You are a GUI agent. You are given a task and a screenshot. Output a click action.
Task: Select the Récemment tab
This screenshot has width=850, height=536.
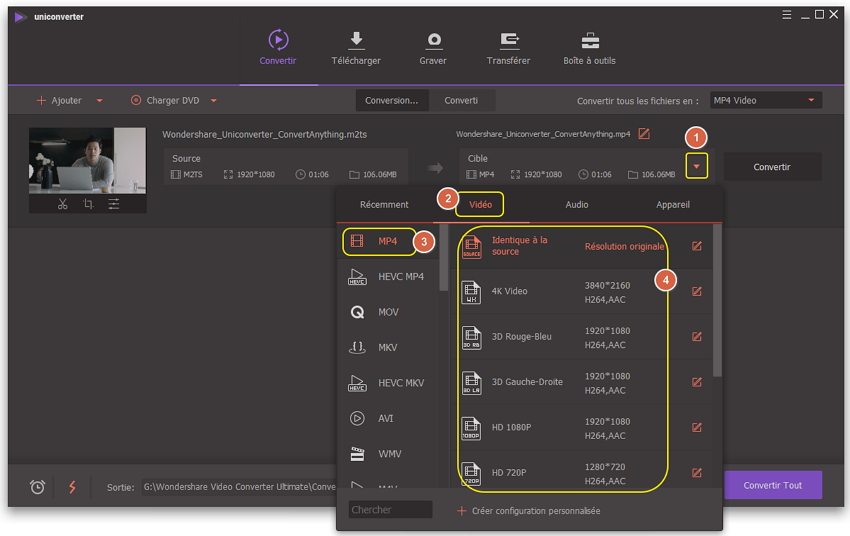[384, 205]
